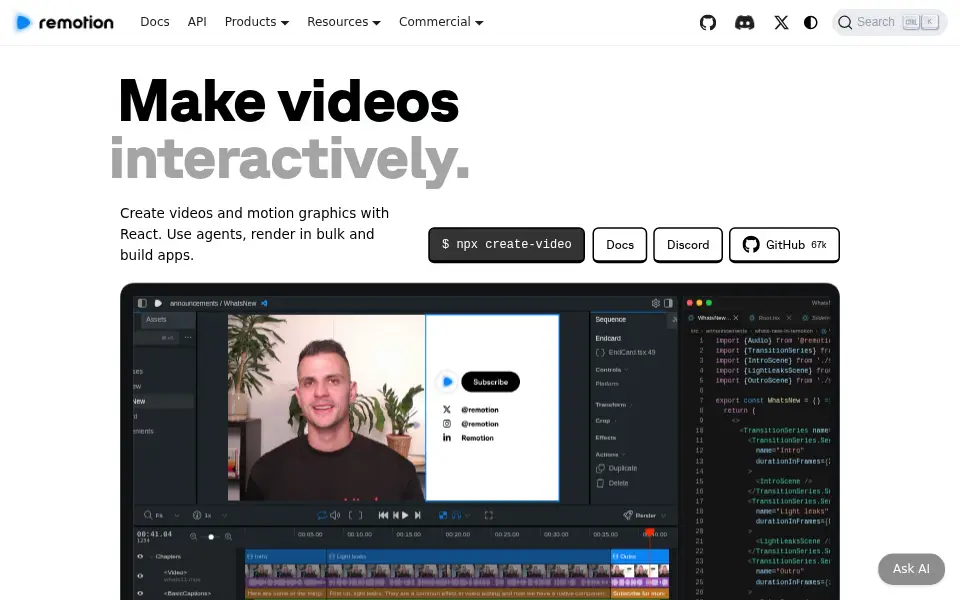Viewport: 960px width, 600px height.
Task: Expand the Commercial dropdown menu
Action: point(441,22)
